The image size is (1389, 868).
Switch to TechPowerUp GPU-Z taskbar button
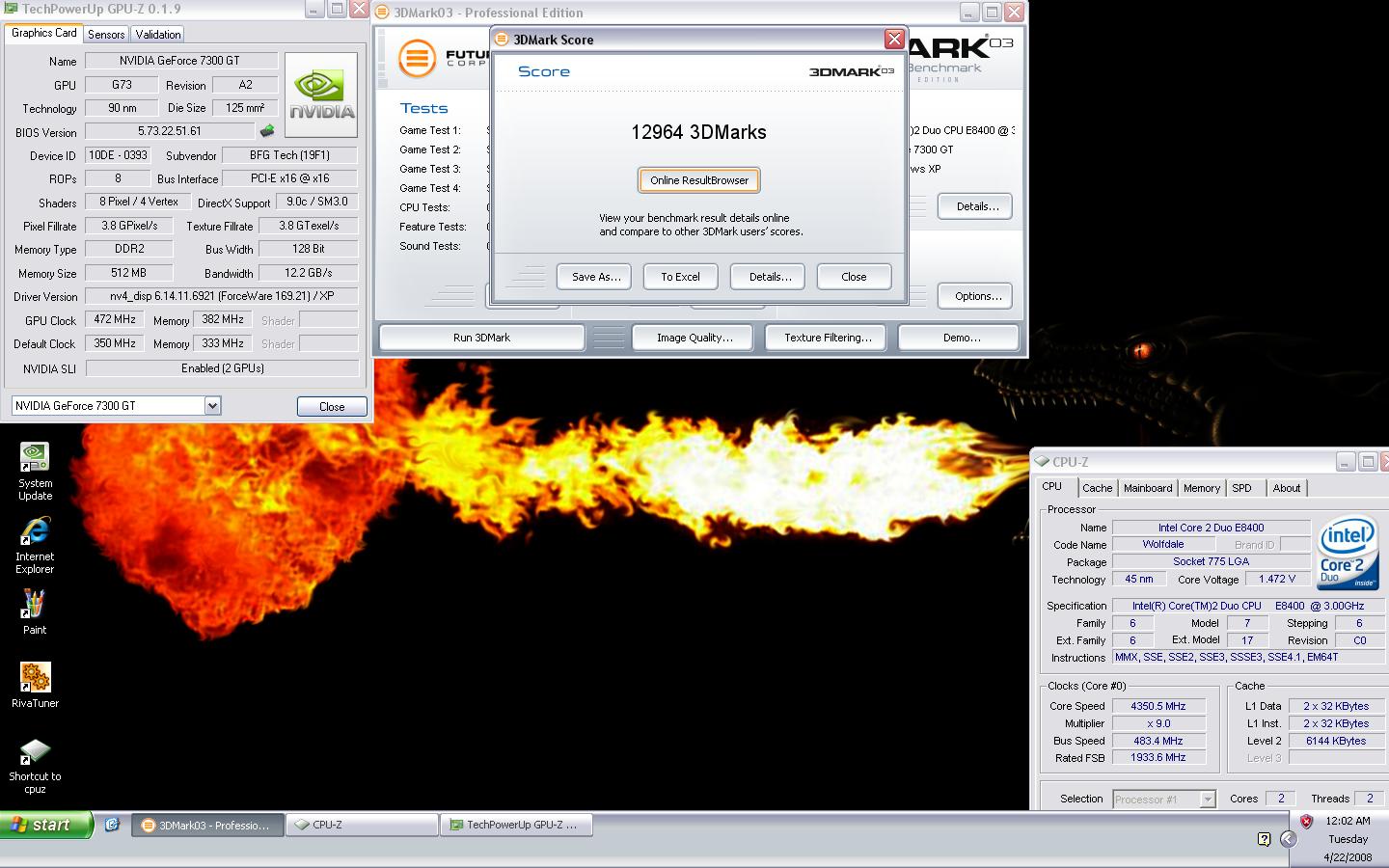(x=516, y=825)
